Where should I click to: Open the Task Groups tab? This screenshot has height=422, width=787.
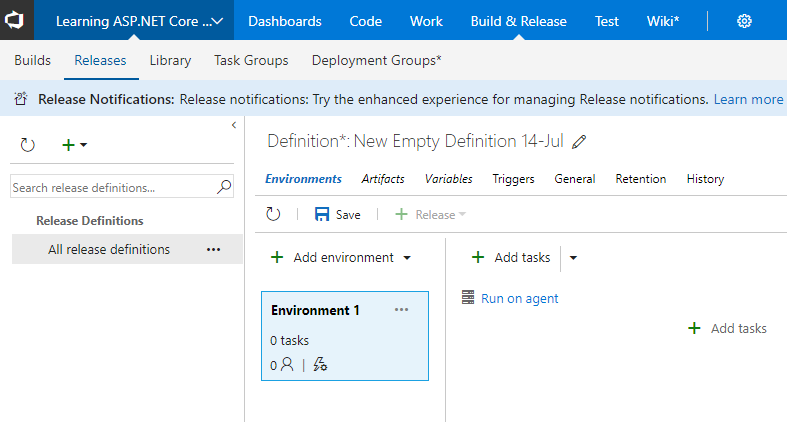251,60
